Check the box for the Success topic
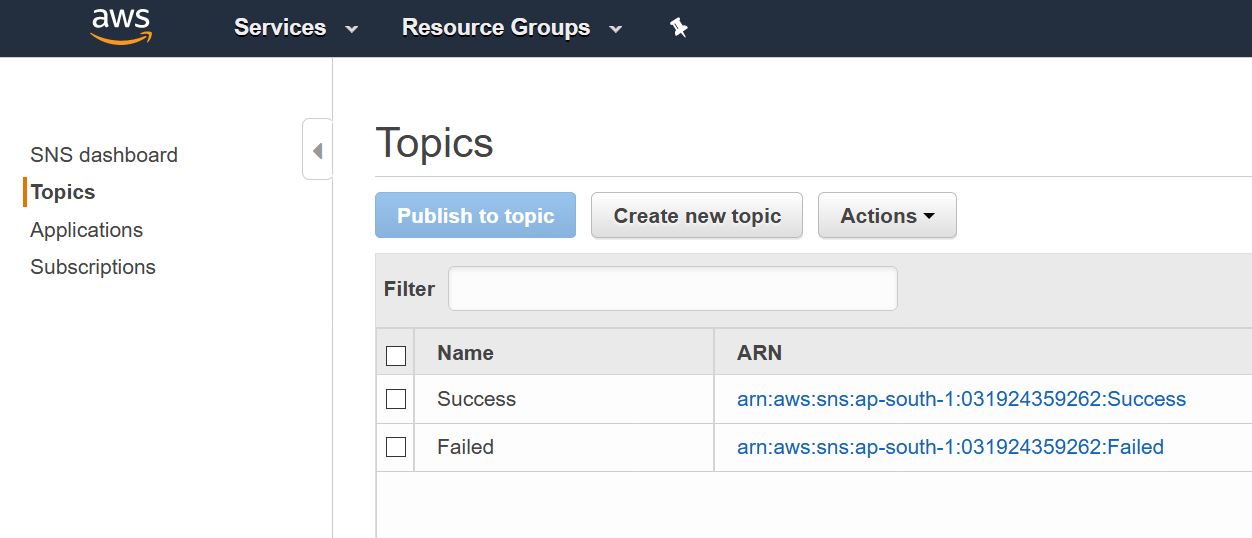The width and height of the screenshot is (1252, 538). pyautogui.click(x=396, y=399)
